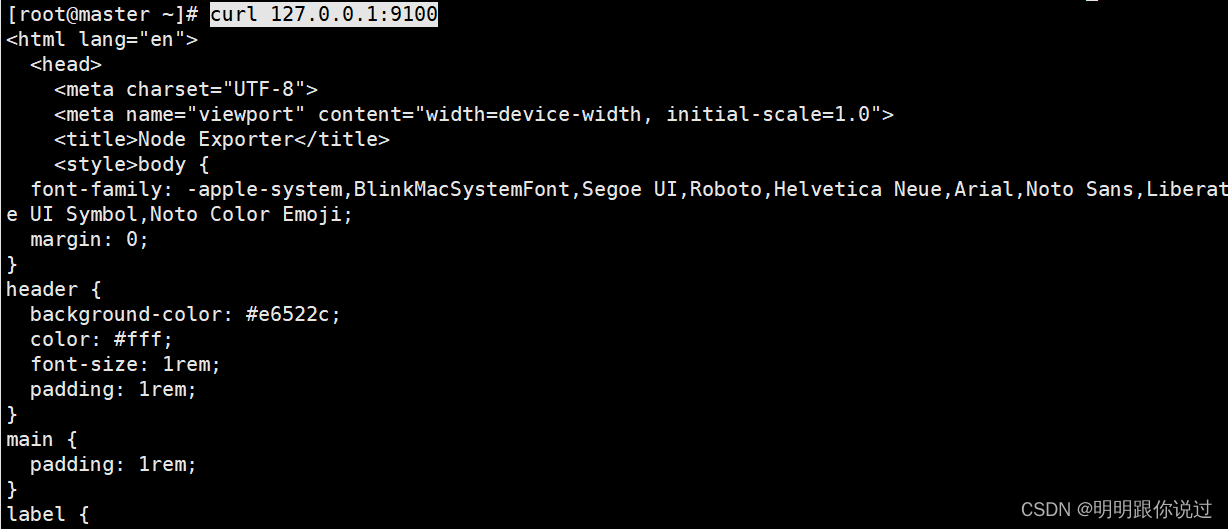Viewport: 1228px width, 529px height.
Task: Click the margin: 0; declaration
Action: click(x=90, y=239)
